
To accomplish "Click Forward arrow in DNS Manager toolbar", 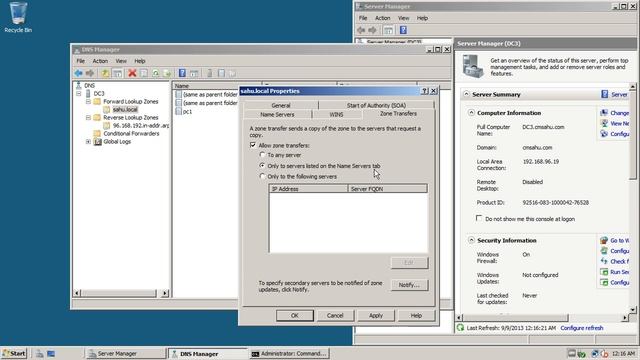I will coord(90,73).
